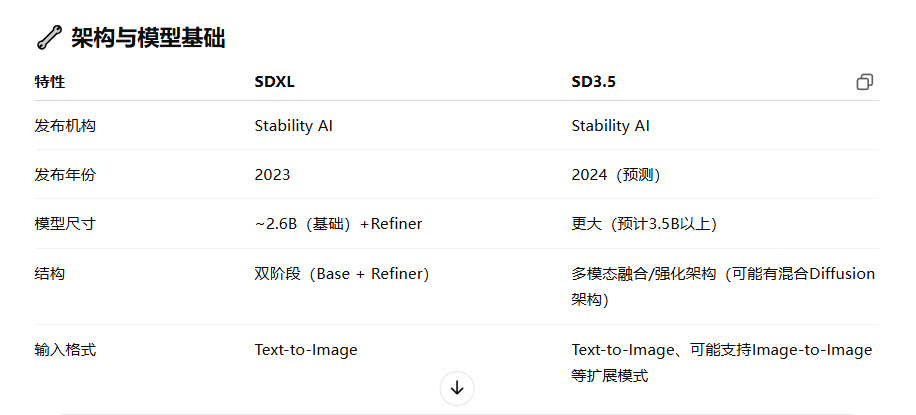Select the 特性 column header
The image size is (916, 415).
pyautogui.click(x=50, y=82)
